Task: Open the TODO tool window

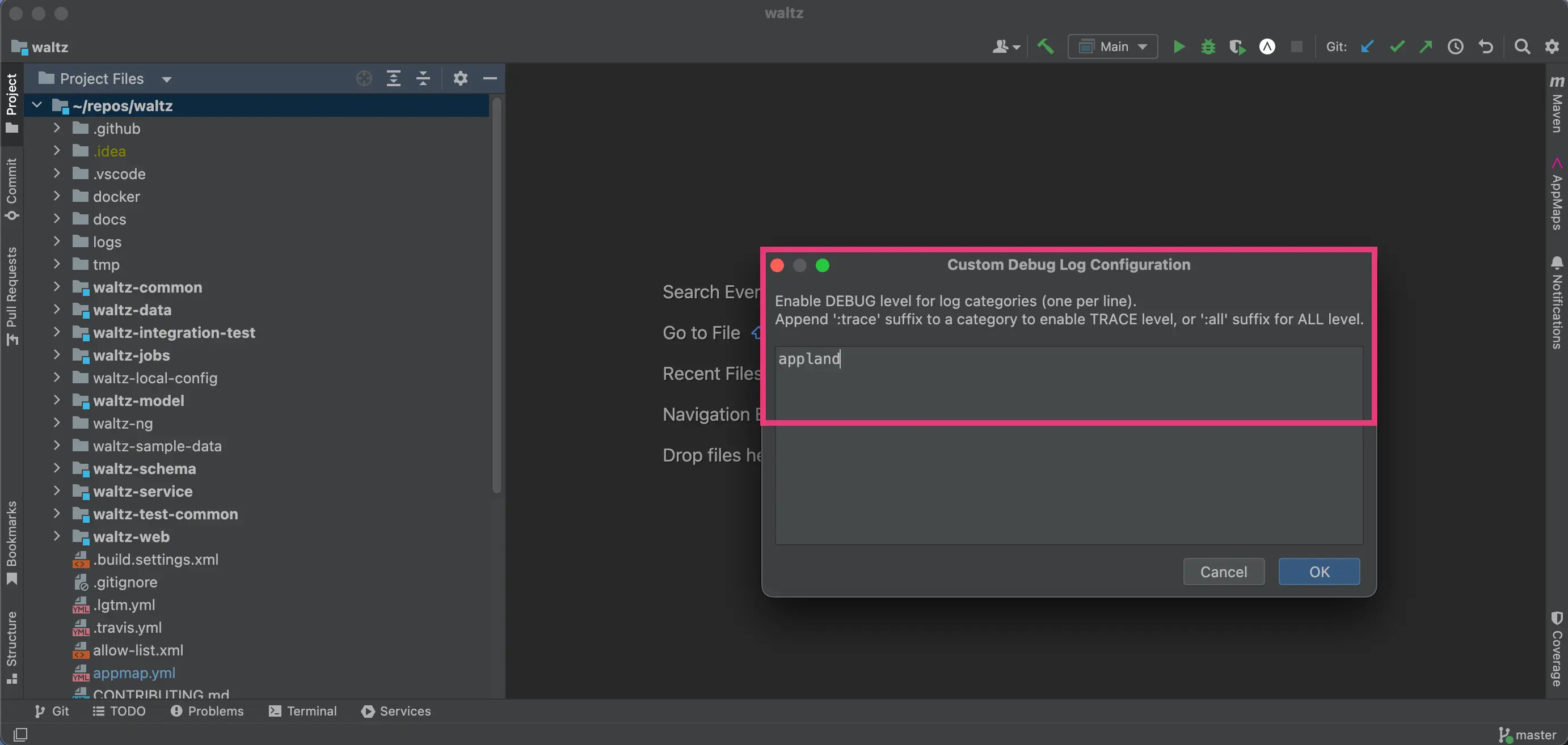Action: [x=119, y=711]
